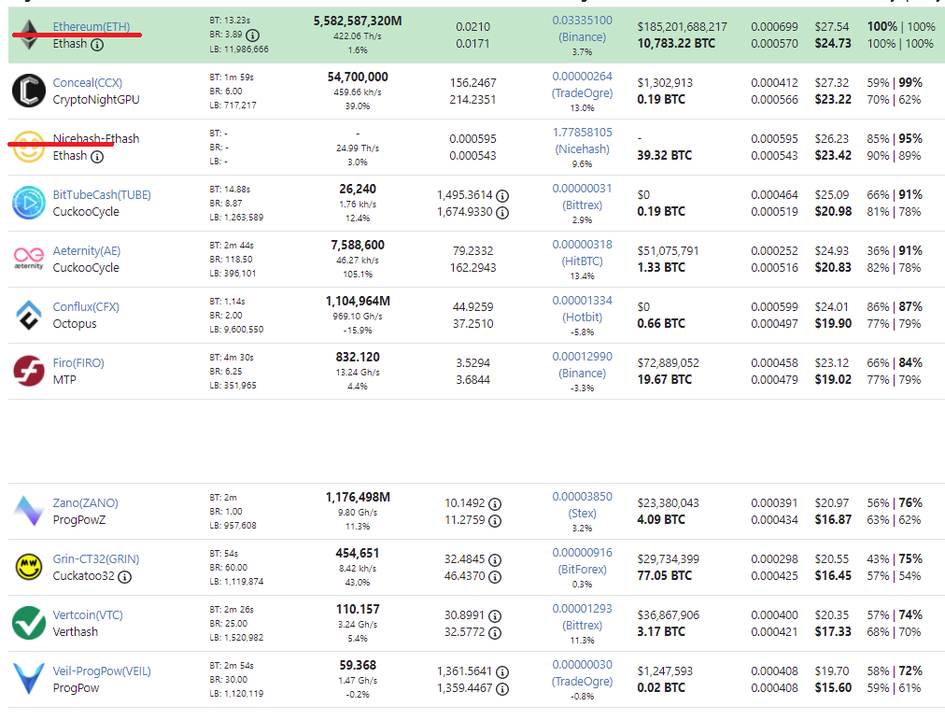Open info icon beside Vertcoin 30.8991
Viewport: 945px width, 720px height.
[495, 616]
